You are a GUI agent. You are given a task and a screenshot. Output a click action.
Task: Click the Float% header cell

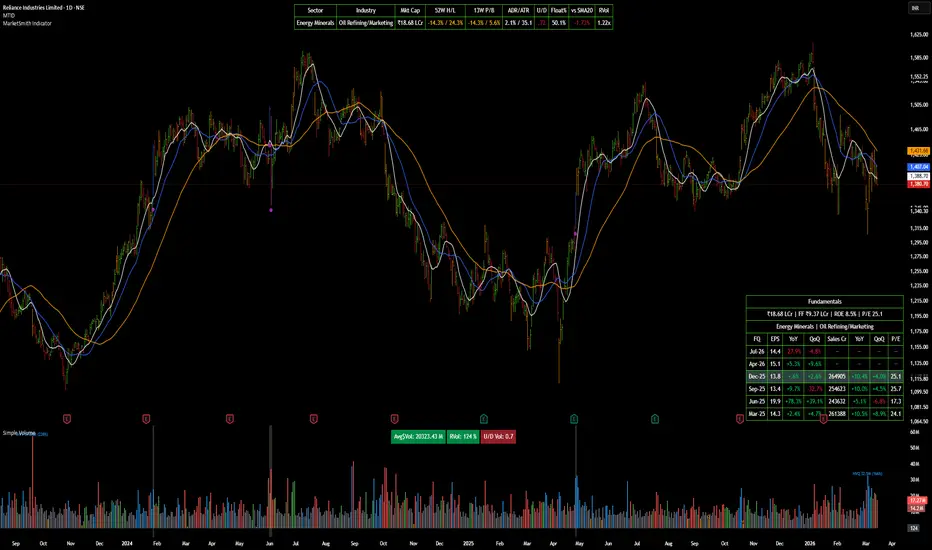tap(559, 11)
